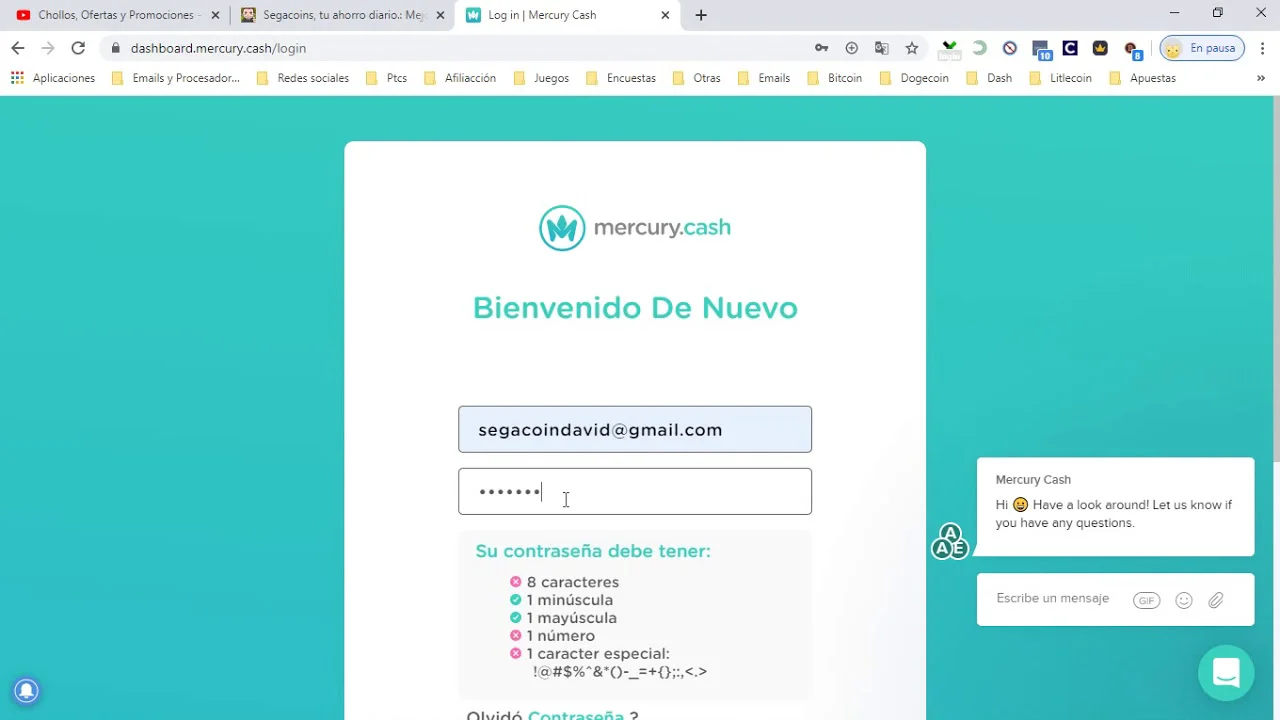Open the Google Translate icon in address bar

click(881, 48)
